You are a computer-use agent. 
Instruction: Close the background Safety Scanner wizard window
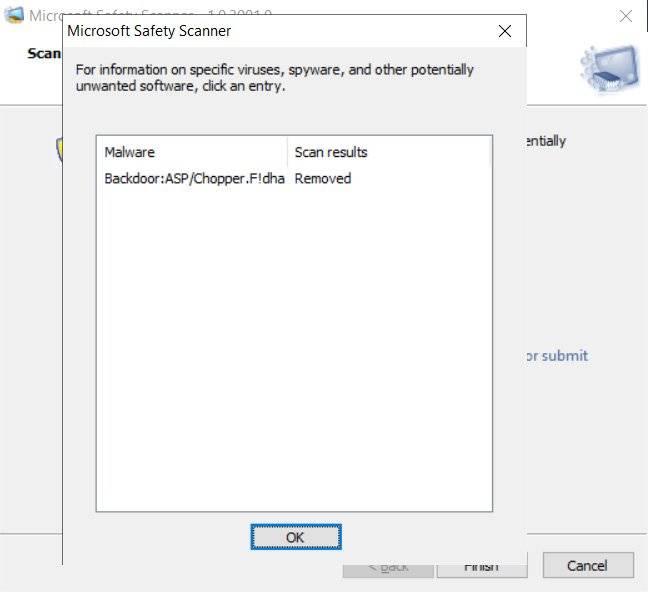click(626, 16)
